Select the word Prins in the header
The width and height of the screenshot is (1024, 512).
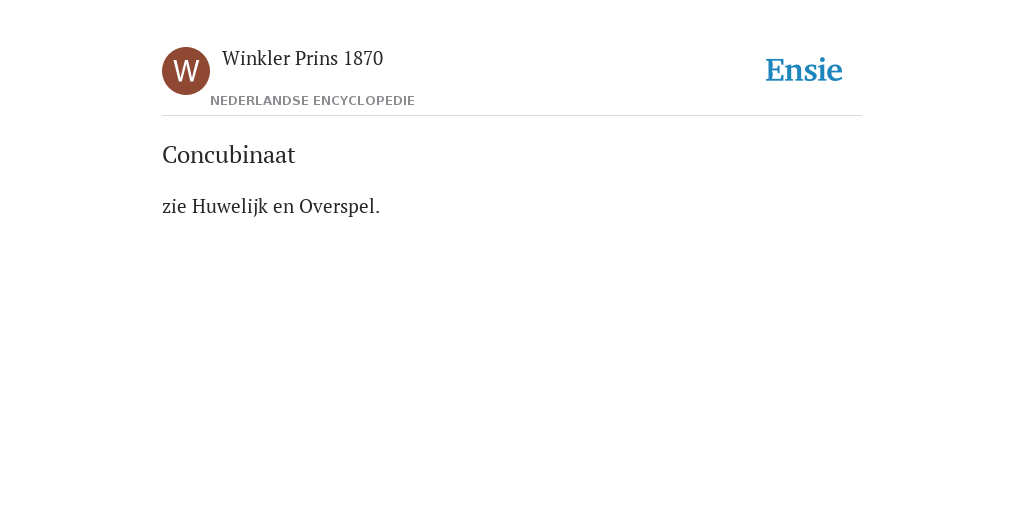[x=317, y=59]
